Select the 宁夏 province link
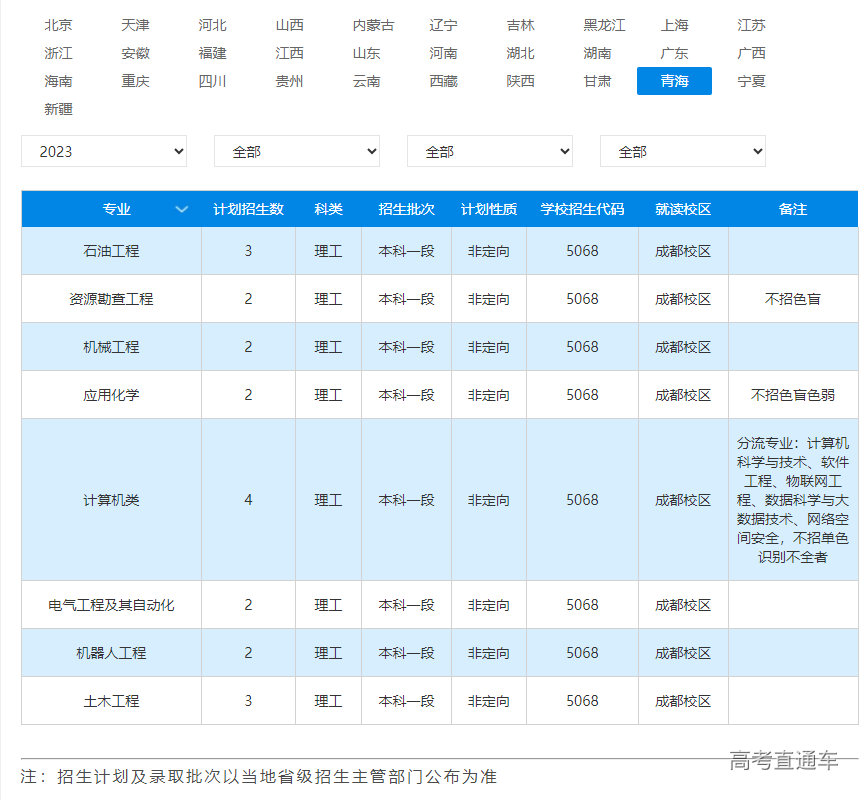 (750, 81)
